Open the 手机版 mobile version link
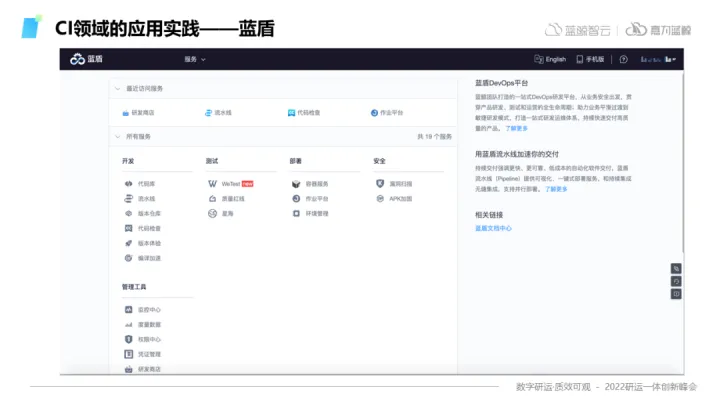Screen dimensions: 720x405 tap(590, 59)
